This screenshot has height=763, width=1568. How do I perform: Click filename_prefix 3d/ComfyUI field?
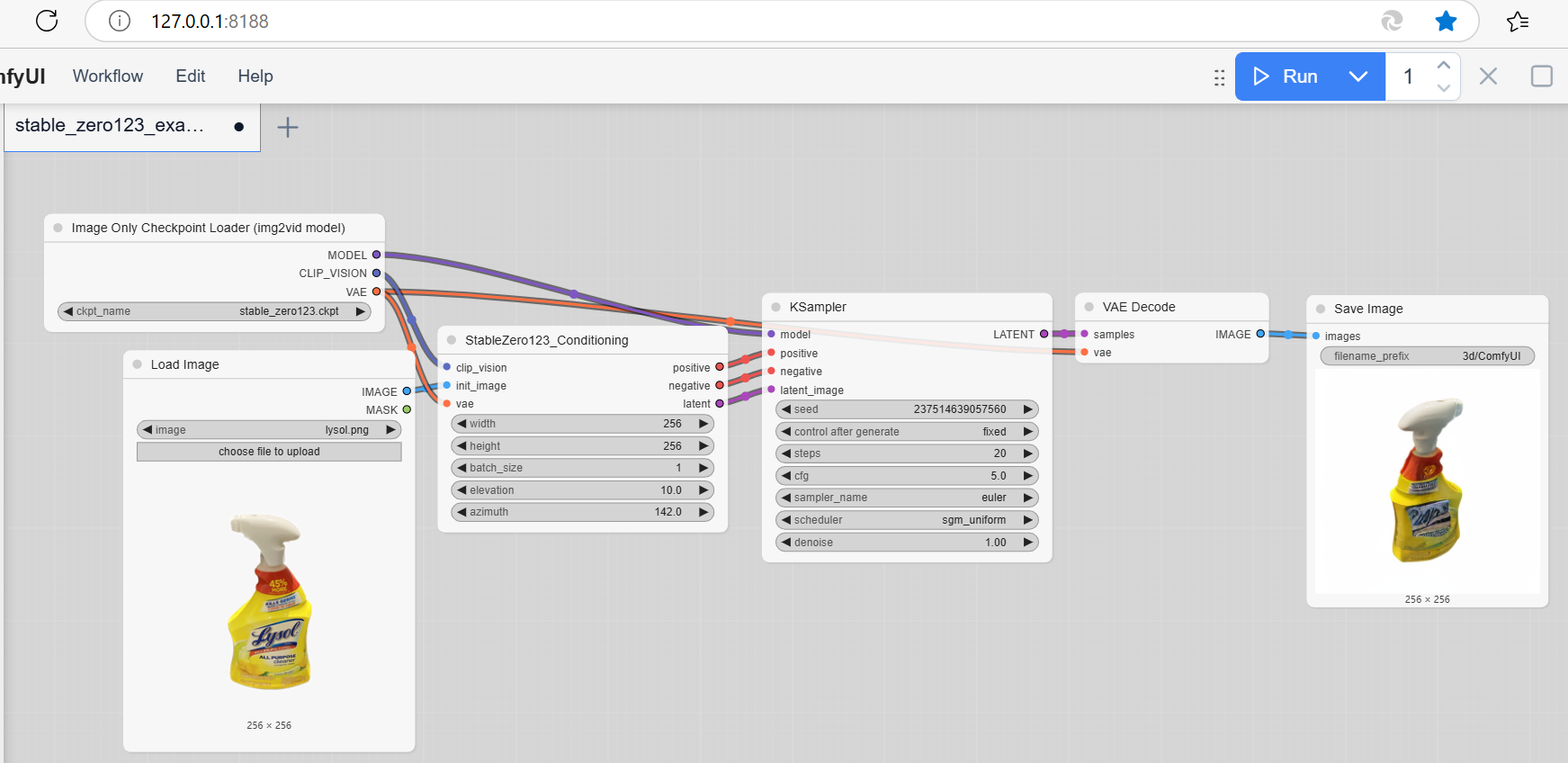[x=1427, y=356]
